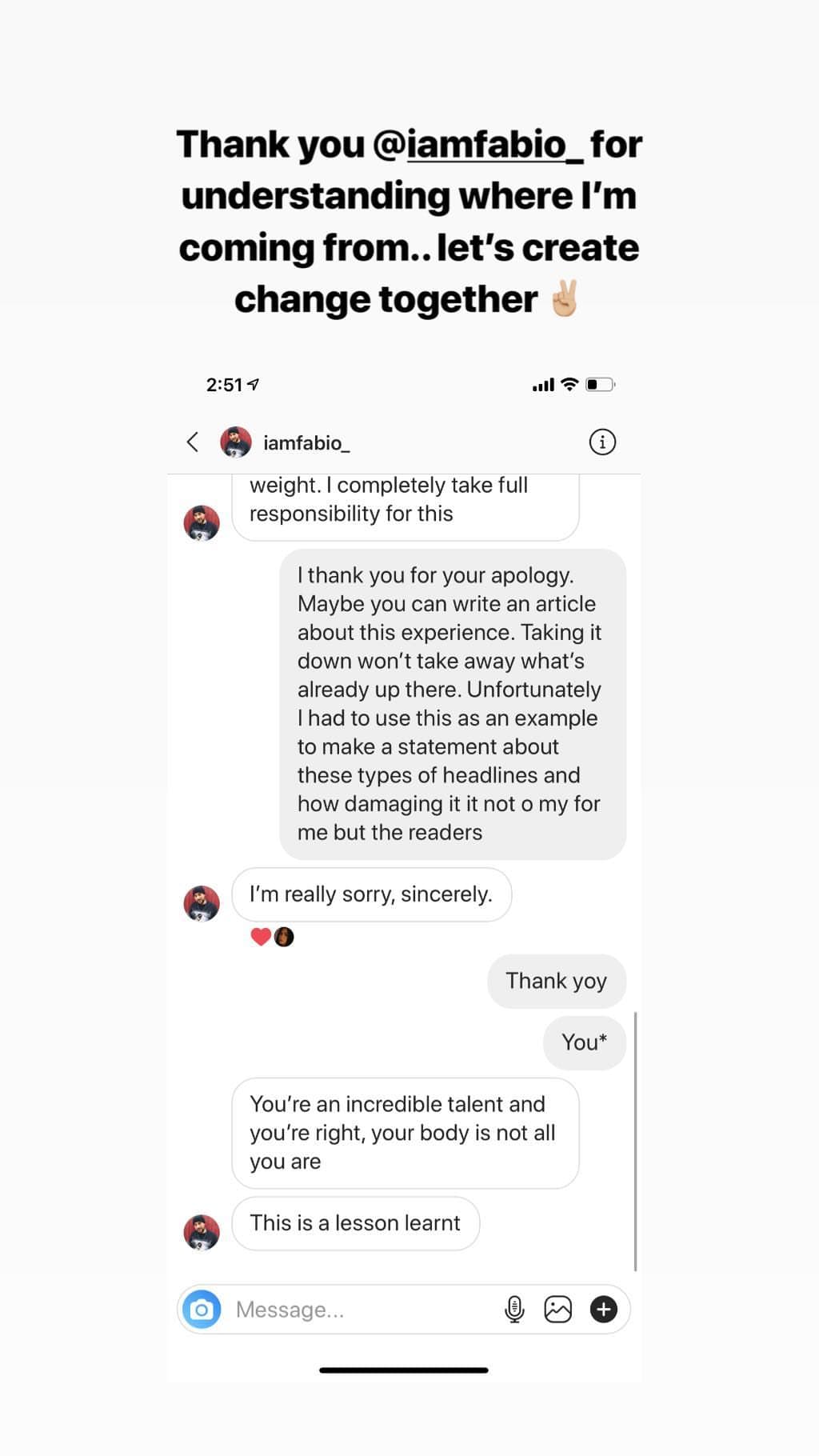
Task: Tap the home indicator bar at bottom
Action: click(404, 1370)
